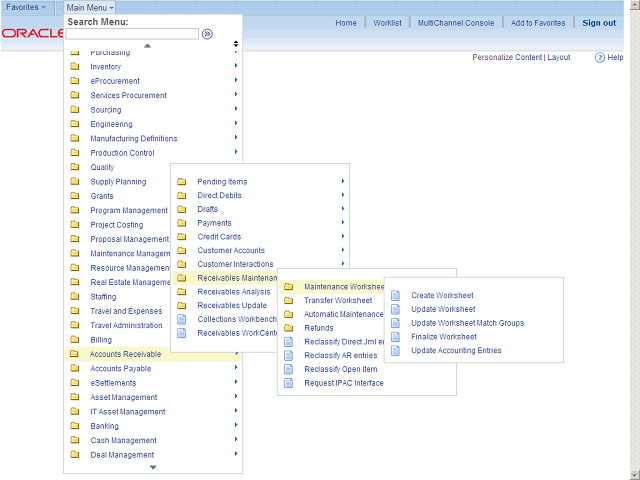Expand the Pending Items submenu arrow
Screen dimensions: 640x480
point(342,181)
